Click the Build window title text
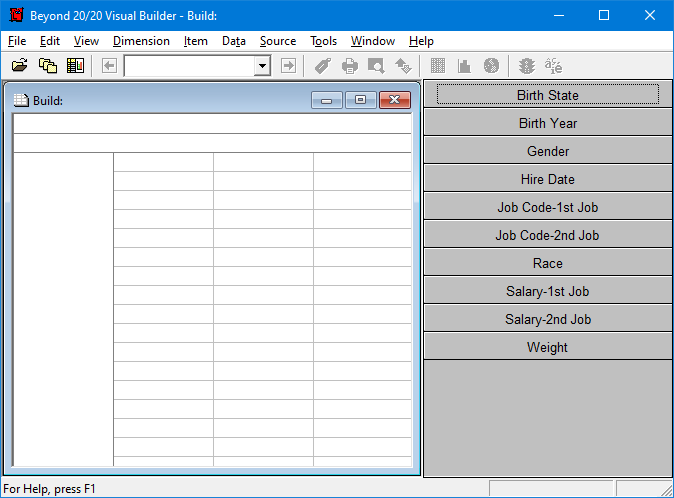This screenshot has height=498, width=674. (48, 101)
